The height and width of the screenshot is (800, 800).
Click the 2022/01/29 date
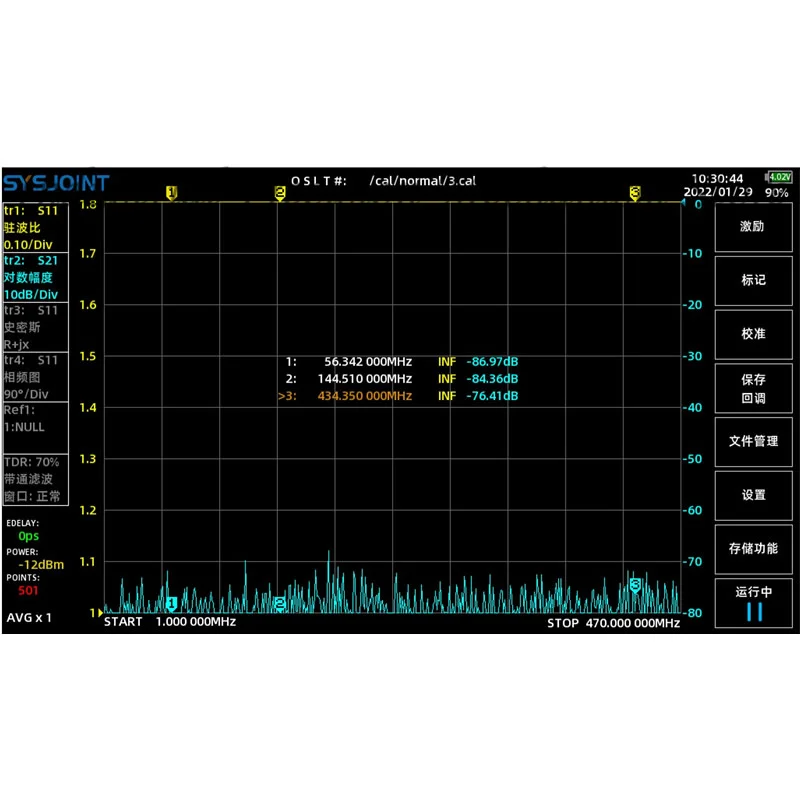(x=718, y=192)
